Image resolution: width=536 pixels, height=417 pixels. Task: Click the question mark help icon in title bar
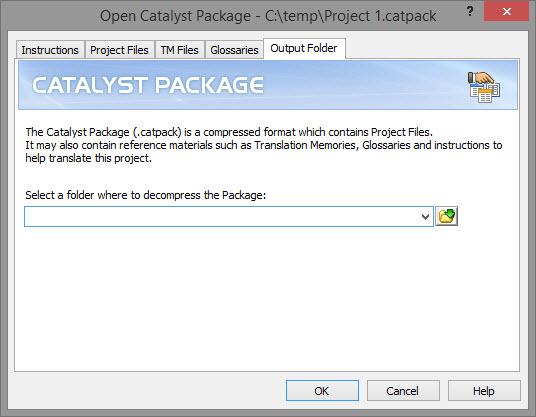[x=470, y=12]
